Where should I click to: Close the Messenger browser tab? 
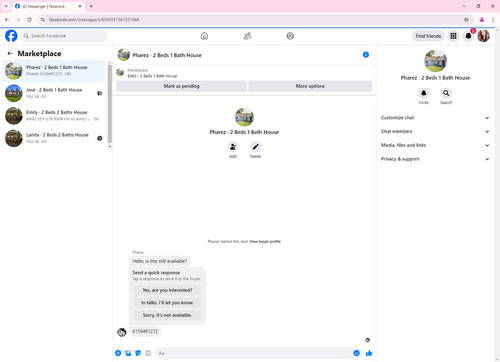point(80,6)
